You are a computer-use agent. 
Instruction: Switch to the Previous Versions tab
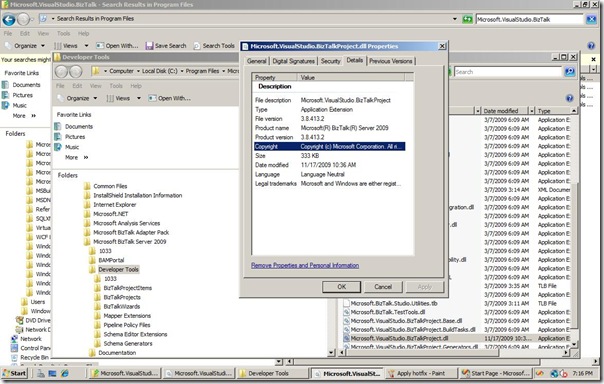(x=391, y=61)
